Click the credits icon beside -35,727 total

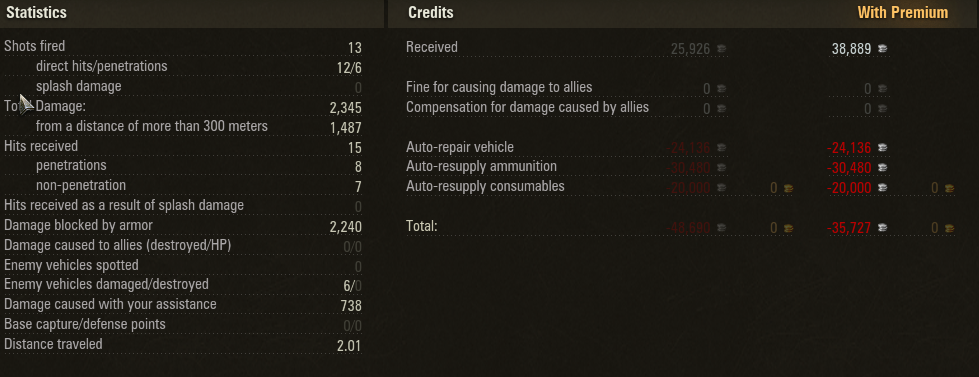pos(883,228)
